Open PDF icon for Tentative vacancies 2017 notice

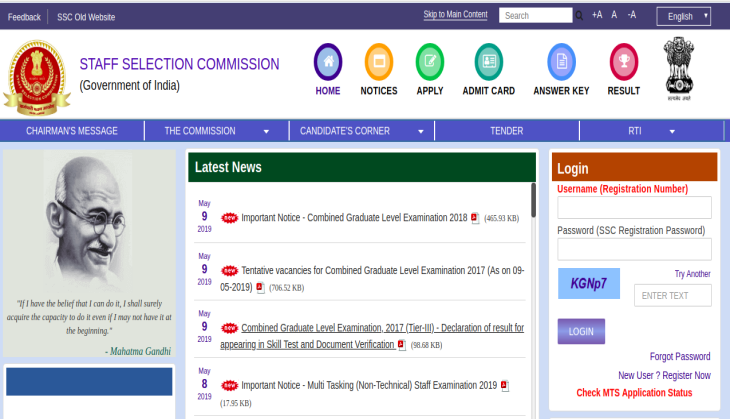pos(260,288)
